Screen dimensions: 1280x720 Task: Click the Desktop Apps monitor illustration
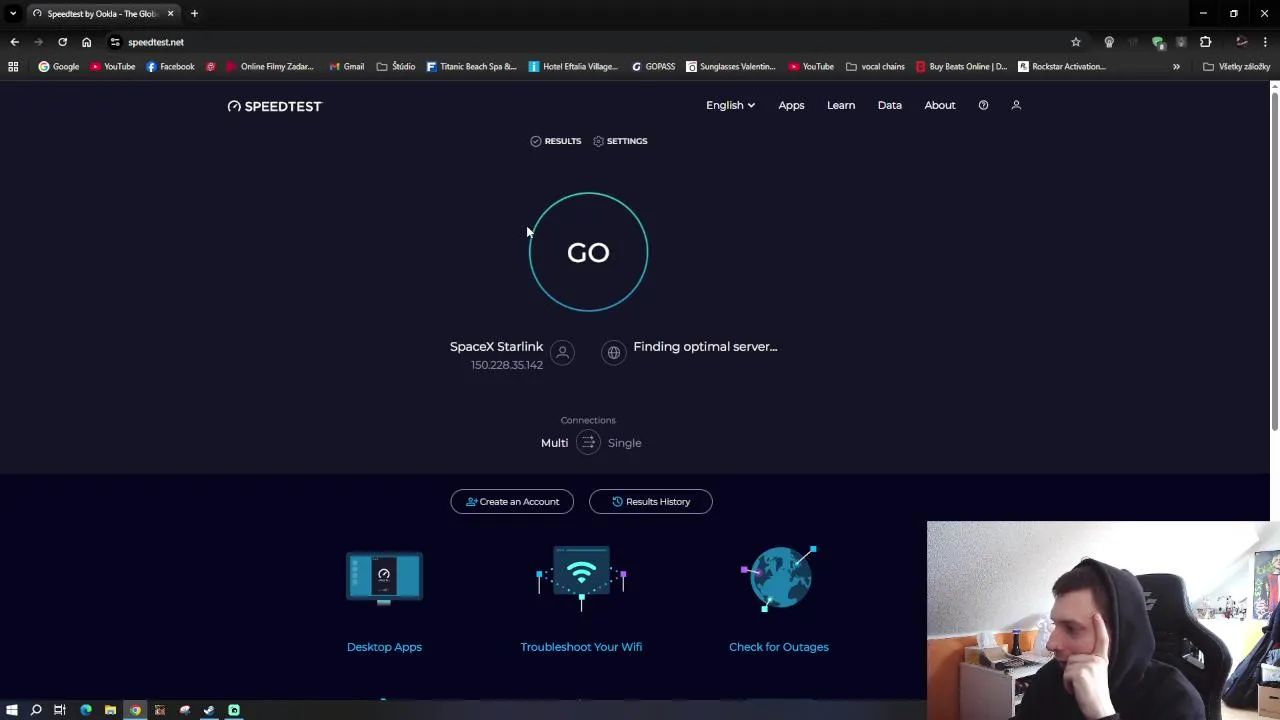[384, 578]
